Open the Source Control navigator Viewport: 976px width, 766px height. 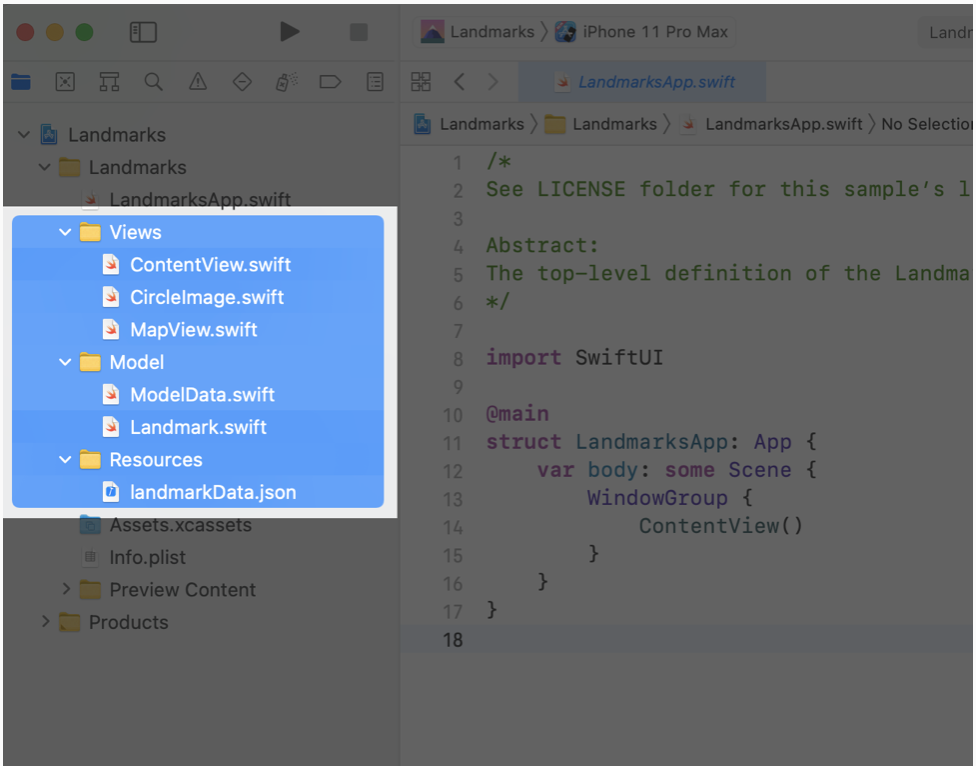[65, 82]
